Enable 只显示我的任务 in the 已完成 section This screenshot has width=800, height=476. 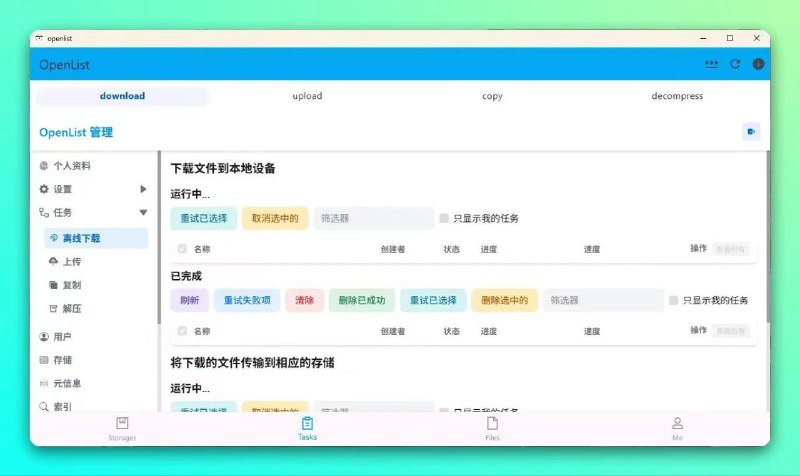coord(673,300)
